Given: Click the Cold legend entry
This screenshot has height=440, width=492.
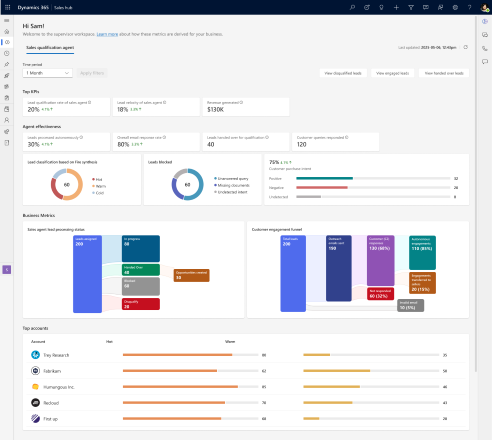Looking at the screenshot, I should coord(98,193).
